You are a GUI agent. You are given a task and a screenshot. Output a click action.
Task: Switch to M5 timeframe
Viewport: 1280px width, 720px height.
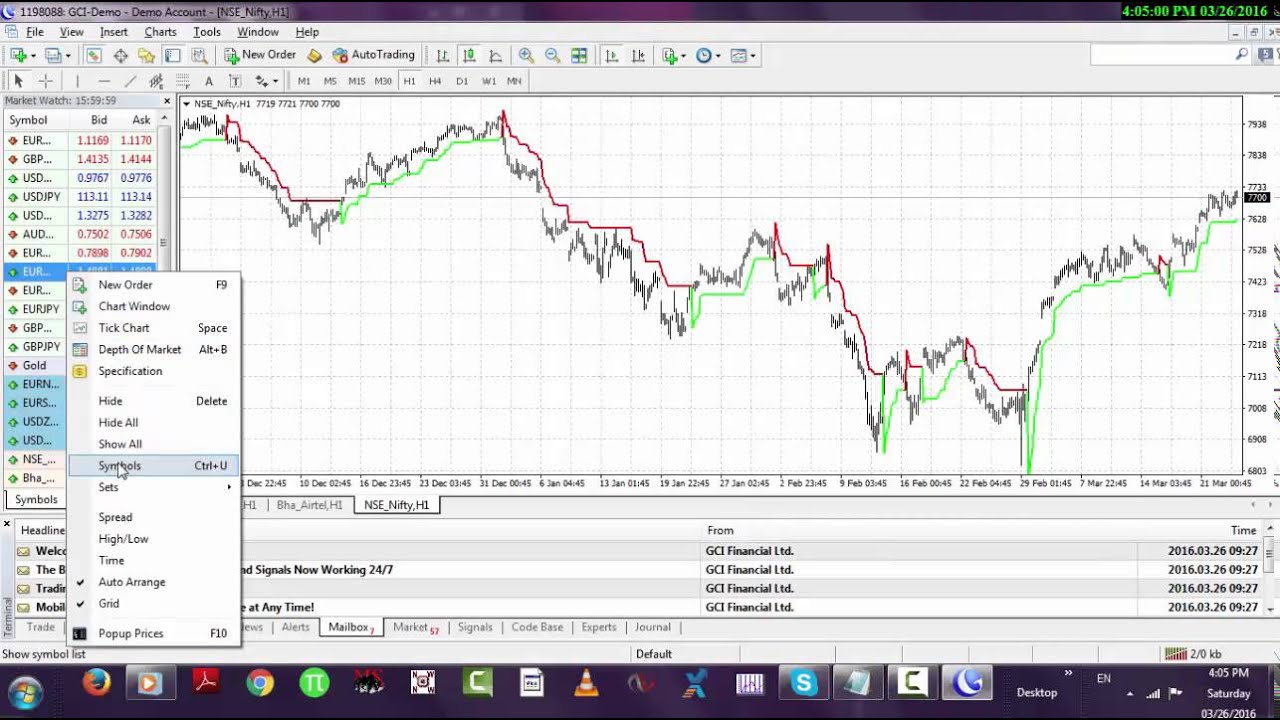pos(330,81)
